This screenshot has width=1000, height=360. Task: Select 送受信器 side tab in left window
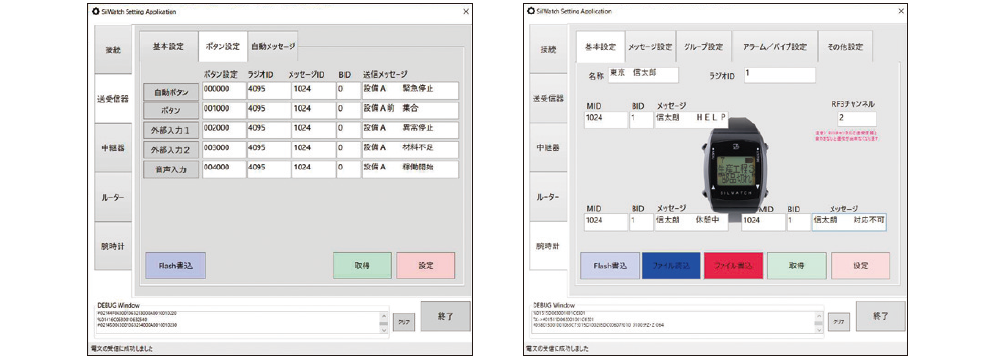point(114,99)
